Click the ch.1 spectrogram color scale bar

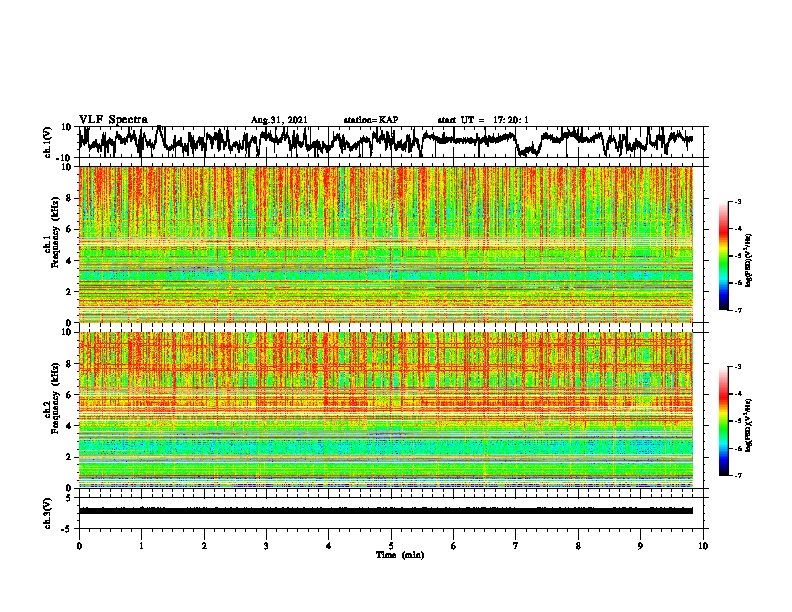coord(724,256)
